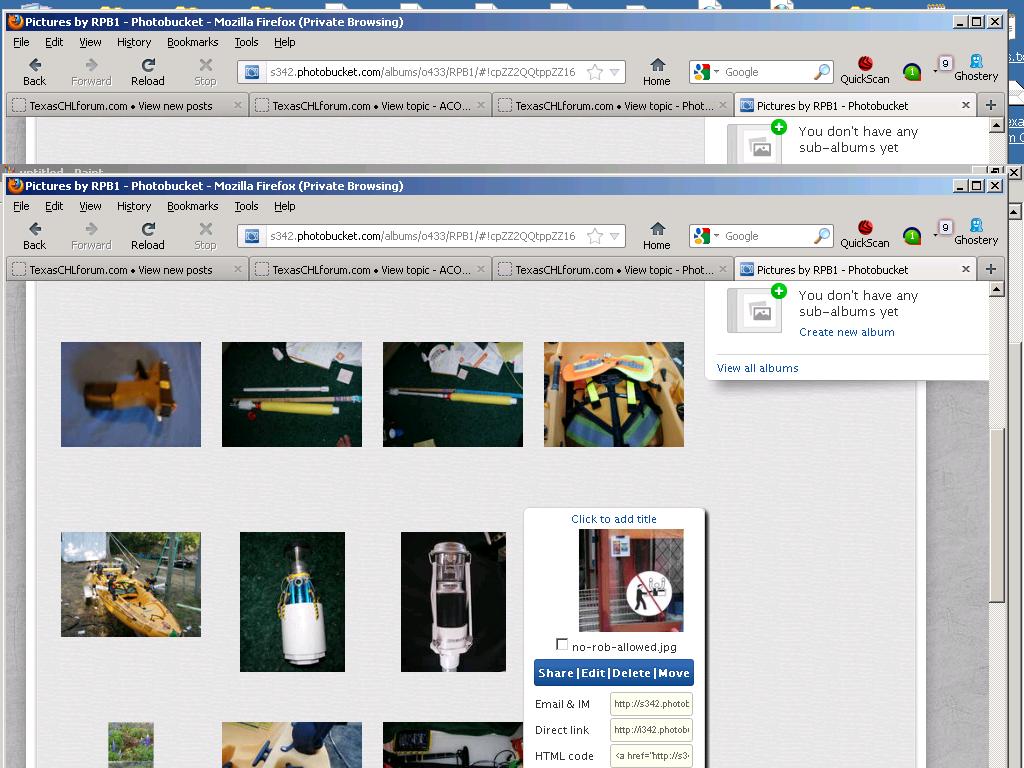Click Share on the no-rob-allowed.jpg photo
Viewport: 1024px width, 768px height.
pos(555,673)
